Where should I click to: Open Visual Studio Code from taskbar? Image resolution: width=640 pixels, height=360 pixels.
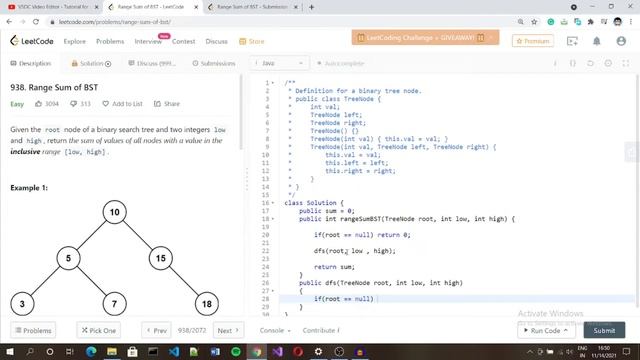174,351
